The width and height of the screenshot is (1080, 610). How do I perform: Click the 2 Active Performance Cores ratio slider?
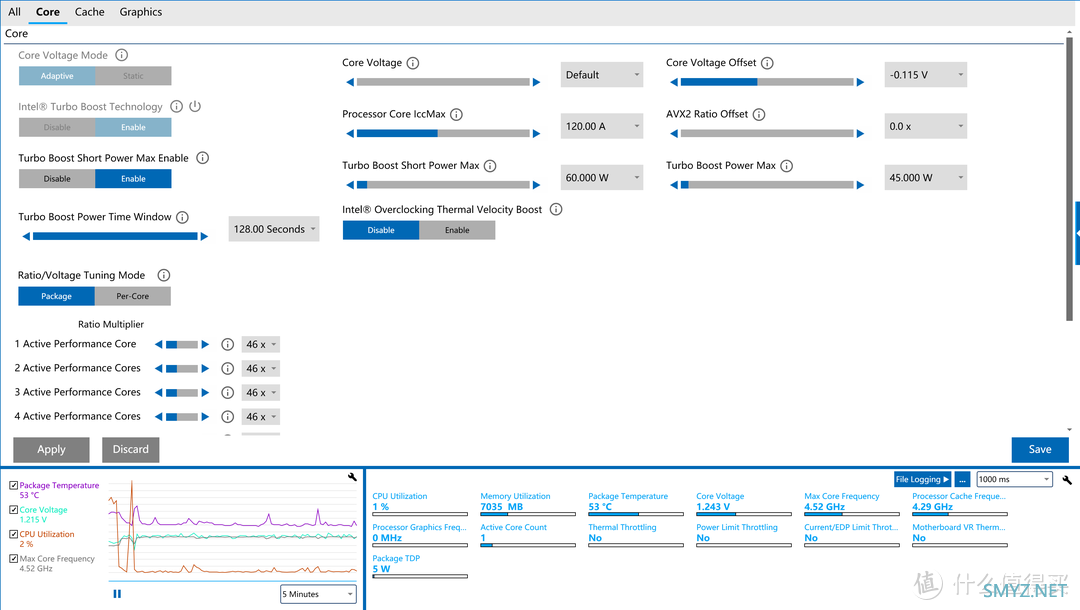(182, 368)
